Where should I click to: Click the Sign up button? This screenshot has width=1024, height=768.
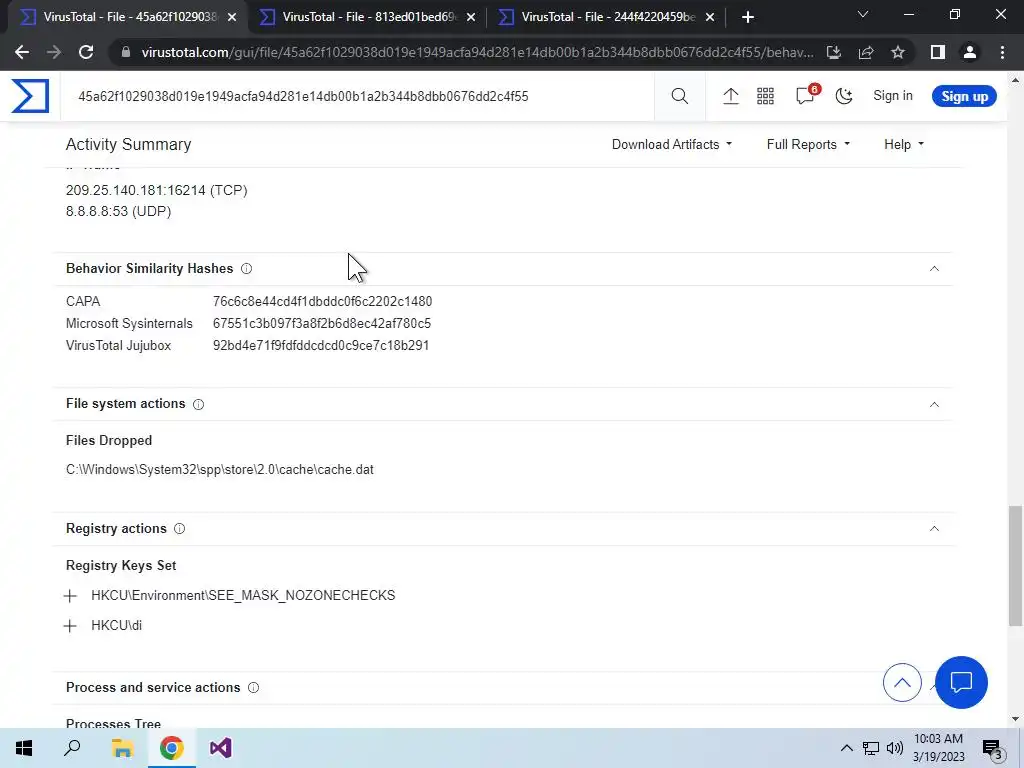[x=964, y=96]
